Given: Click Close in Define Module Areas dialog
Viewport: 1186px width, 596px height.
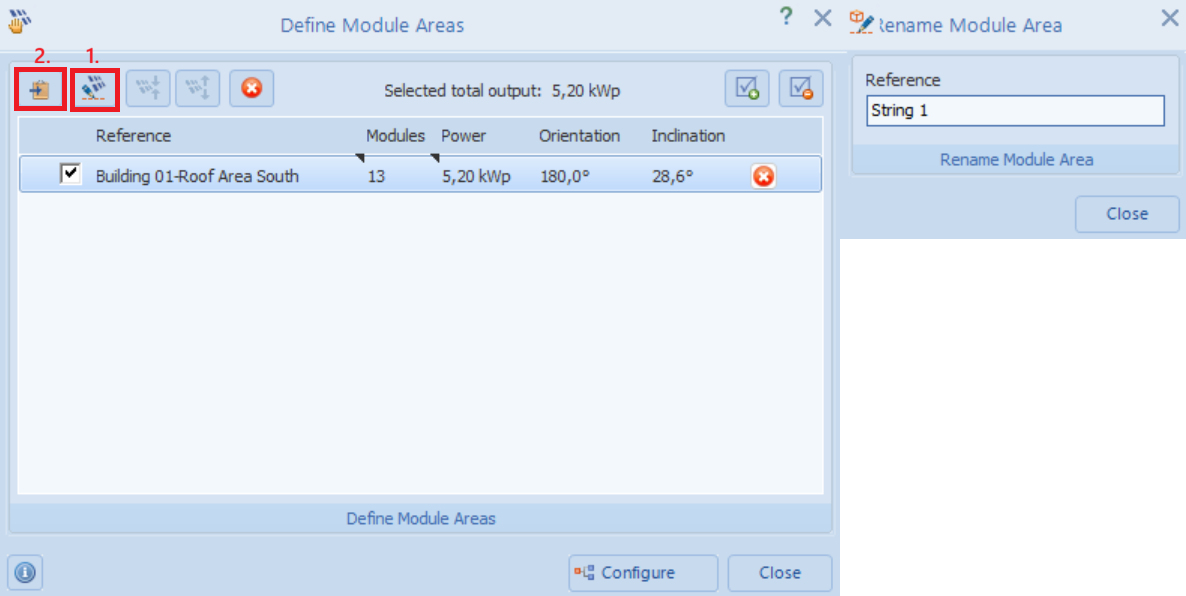Looking at the screenshot, I should pyautogui.click(x=779, y=573).
